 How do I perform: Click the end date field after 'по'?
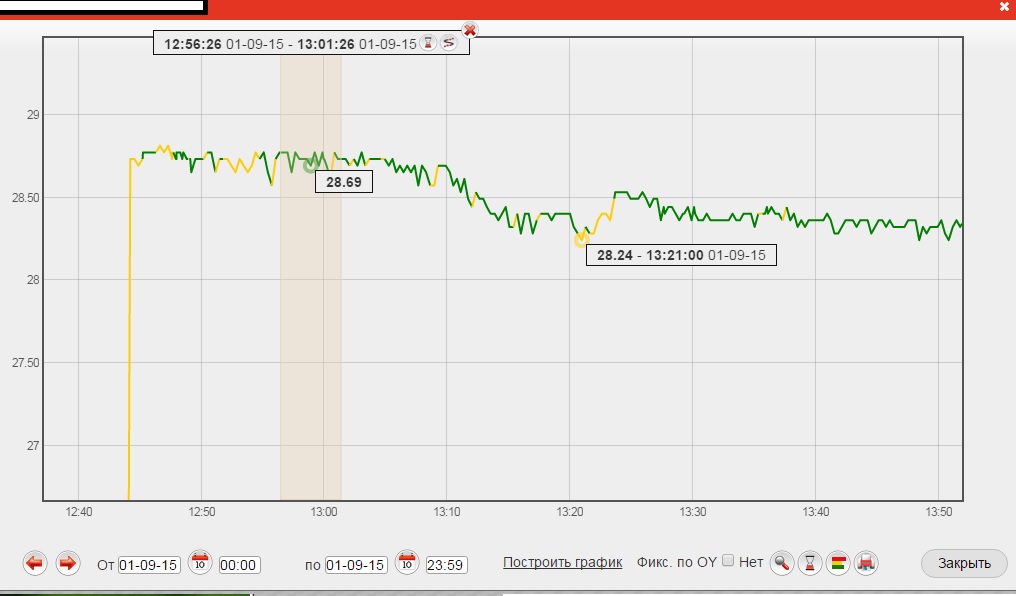pyautogui.click(x=356, y=565)
